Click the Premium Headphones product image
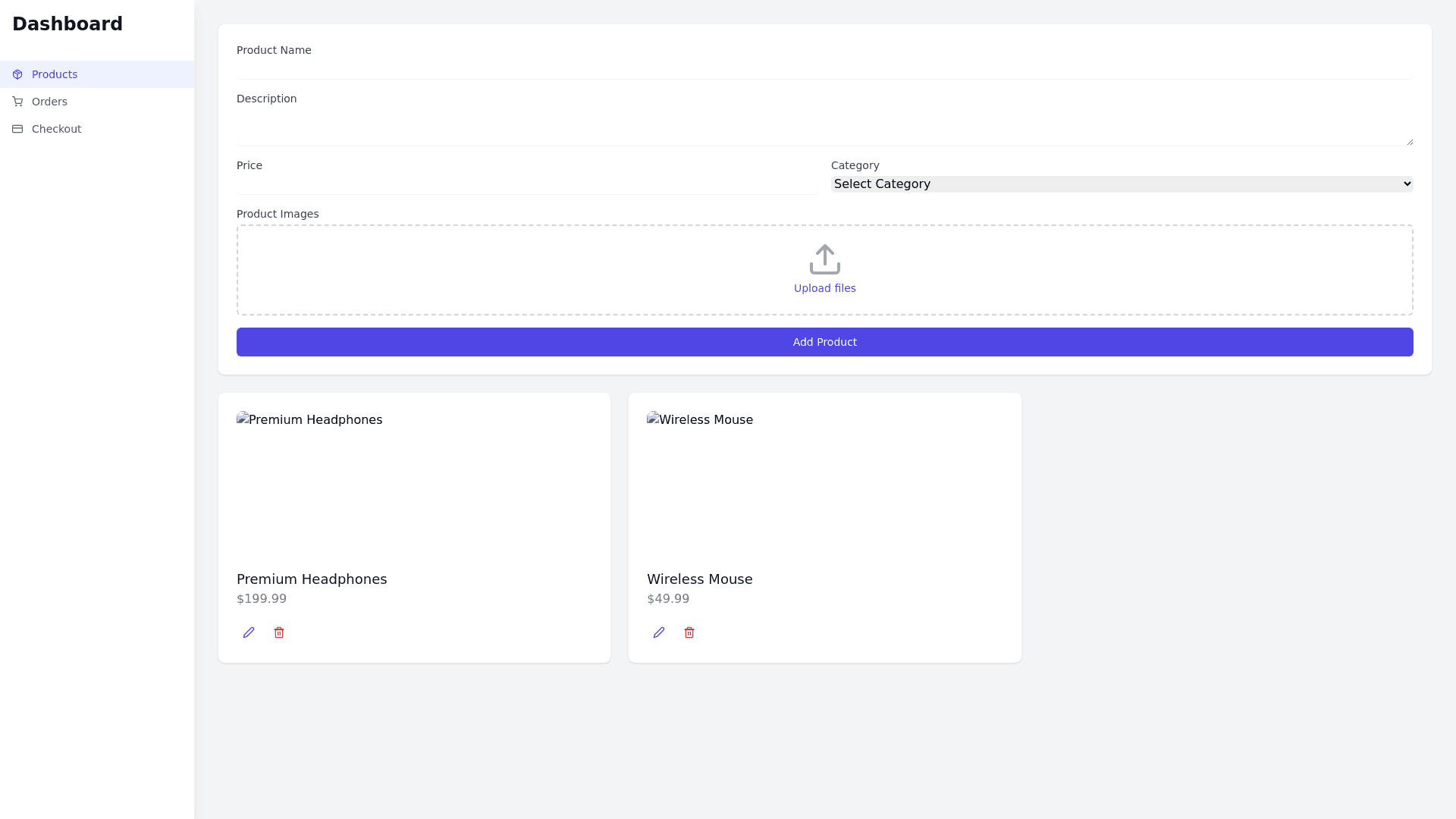 [309, 420]
